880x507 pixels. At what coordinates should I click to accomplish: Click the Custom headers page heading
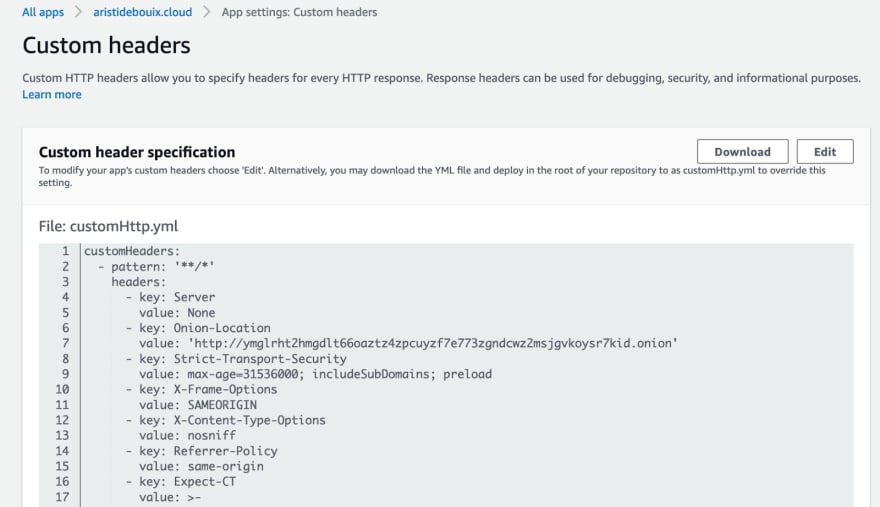106,45
